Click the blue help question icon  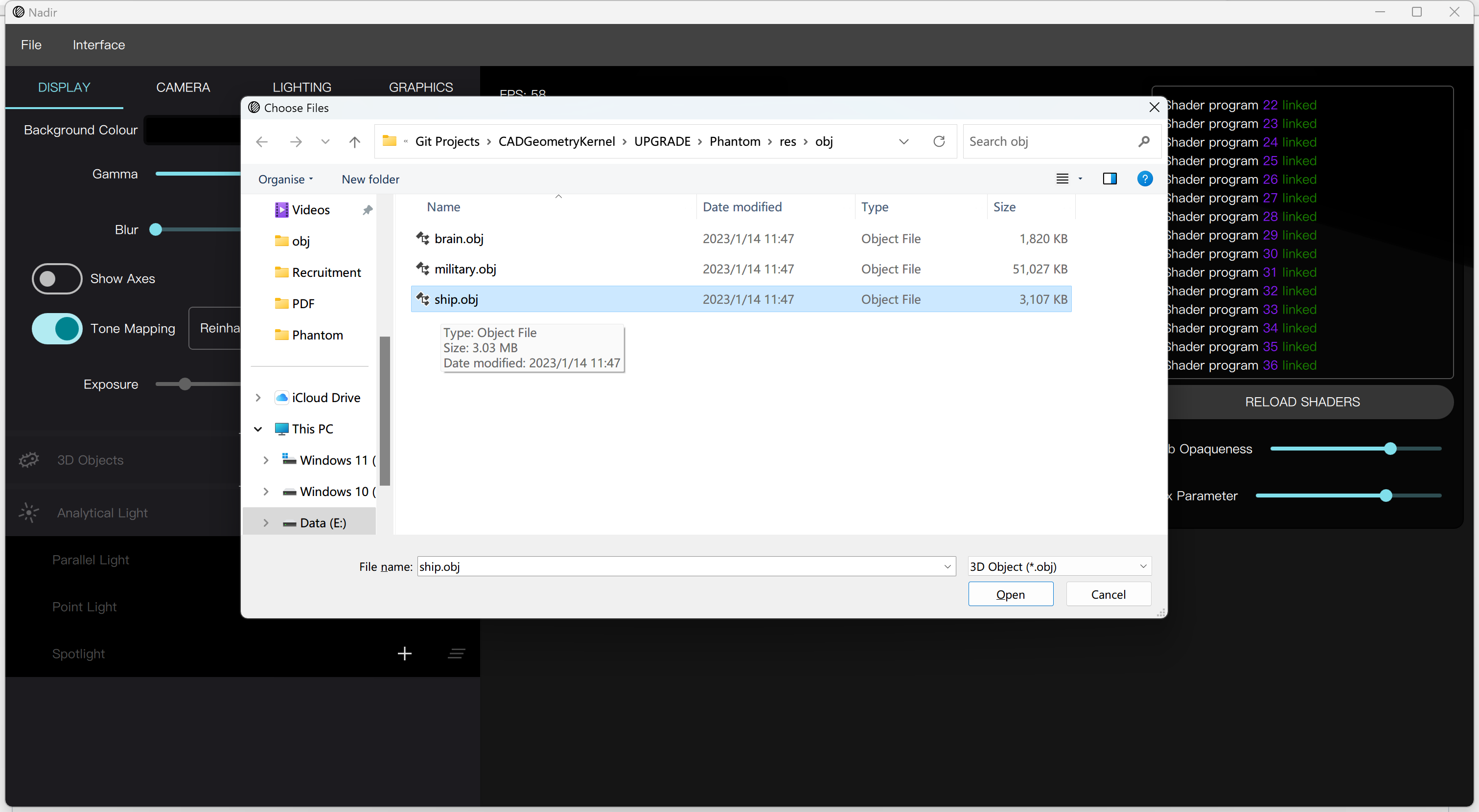click(x=1144, y=179)
